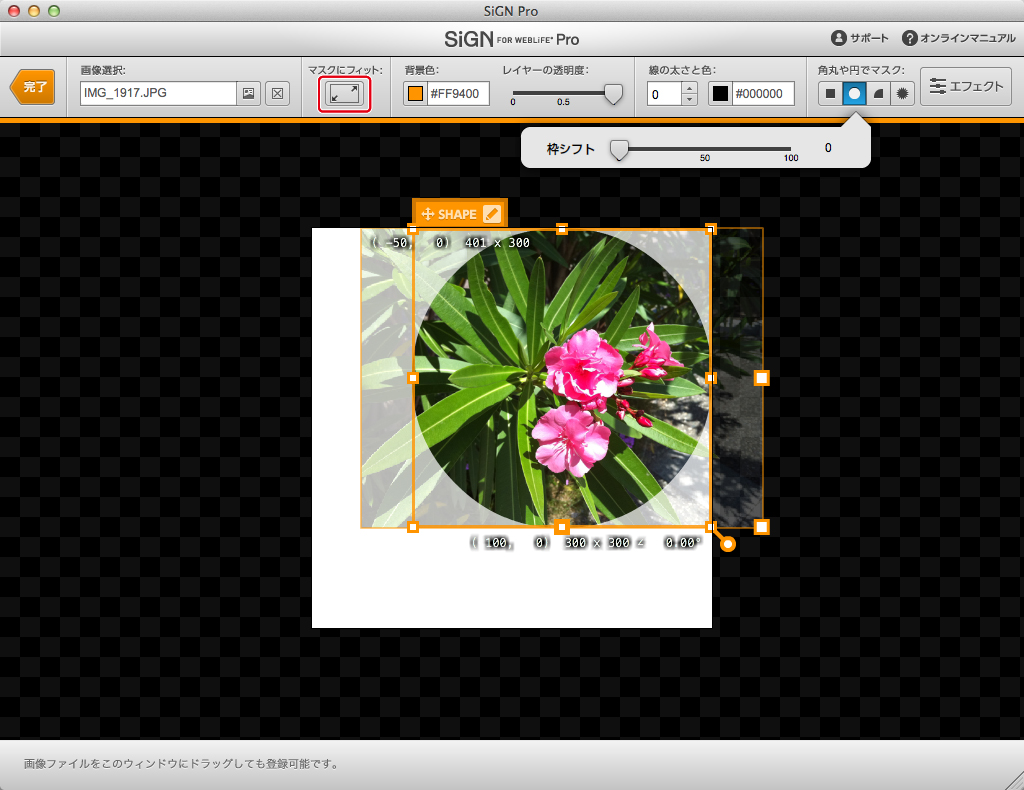
Task: Select the circle mask shape
Action: click(x=854, y=93)
